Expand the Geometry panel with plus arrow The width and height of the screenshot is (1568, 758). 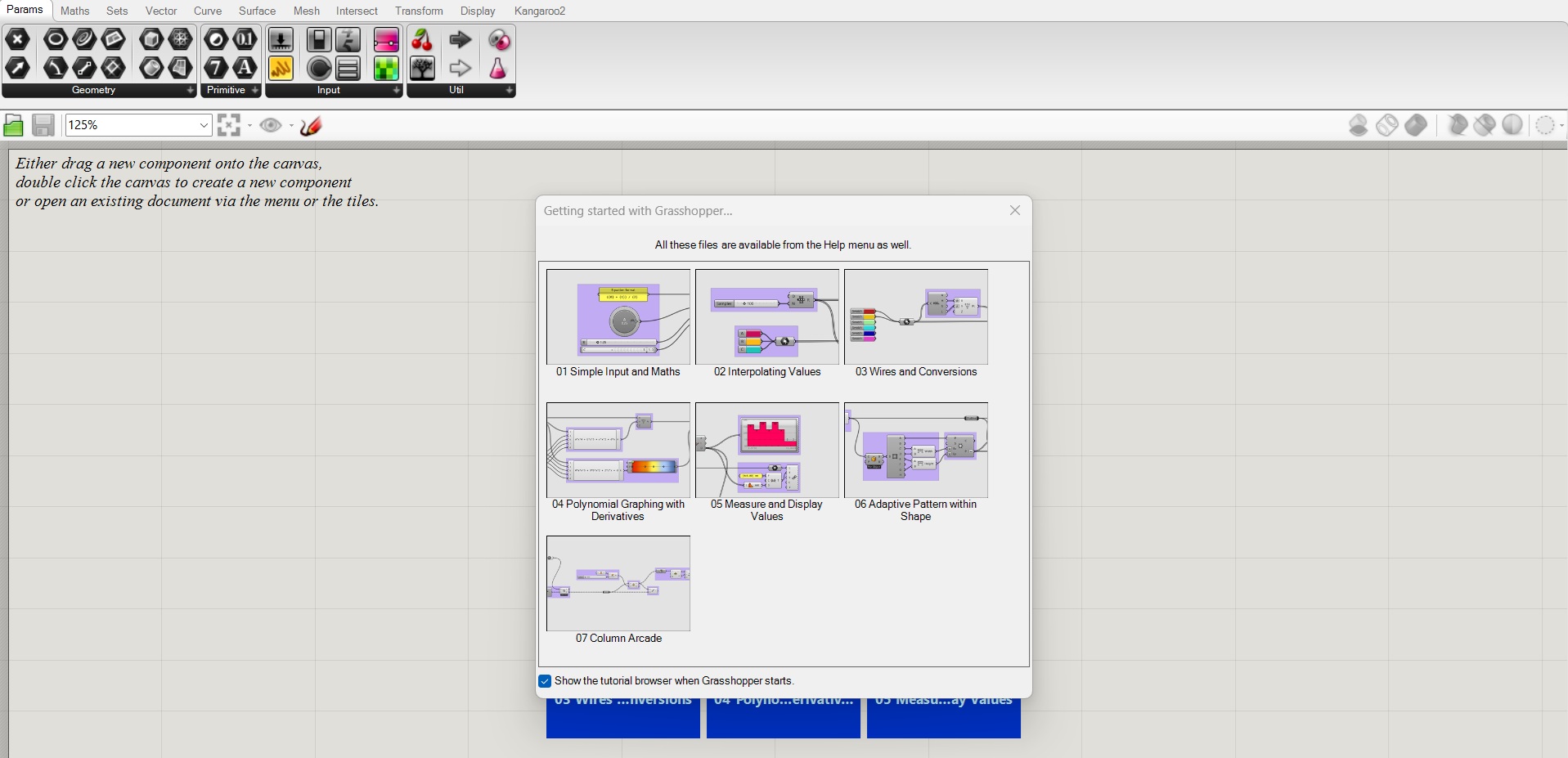191,91
